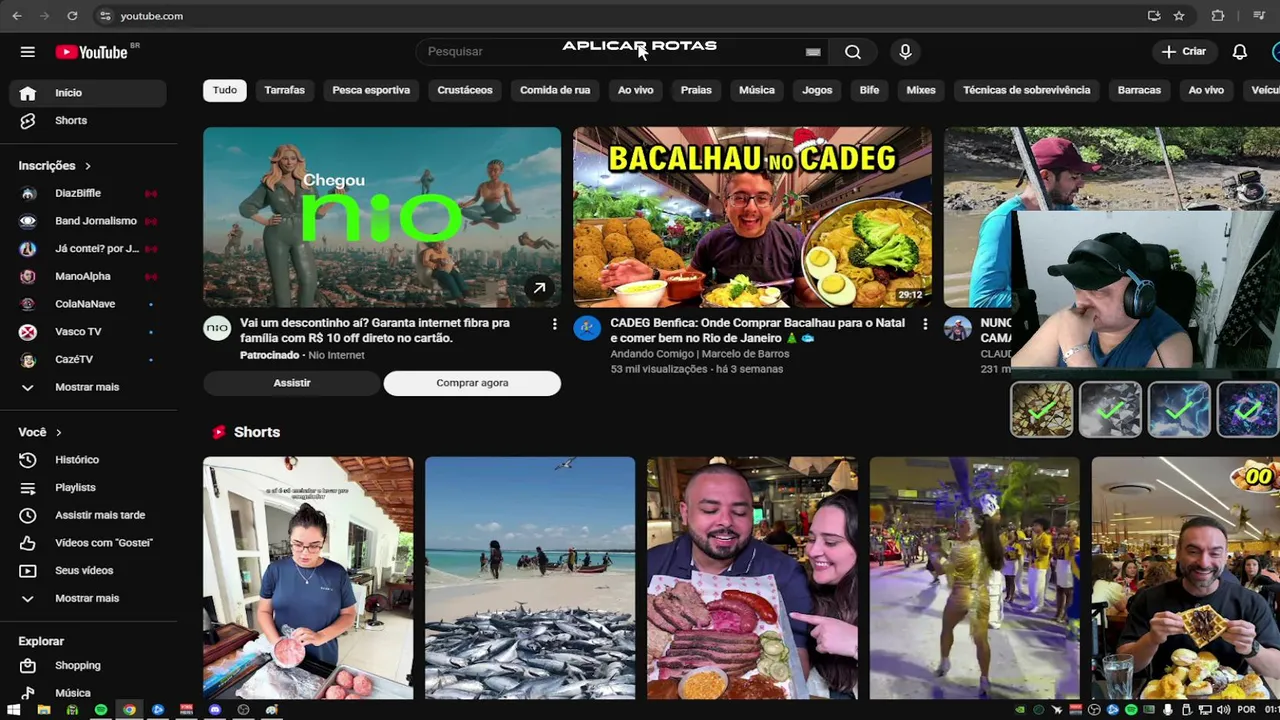Select the Barracas filter chip
The image size is (1280, 720).
point(1139,90)
